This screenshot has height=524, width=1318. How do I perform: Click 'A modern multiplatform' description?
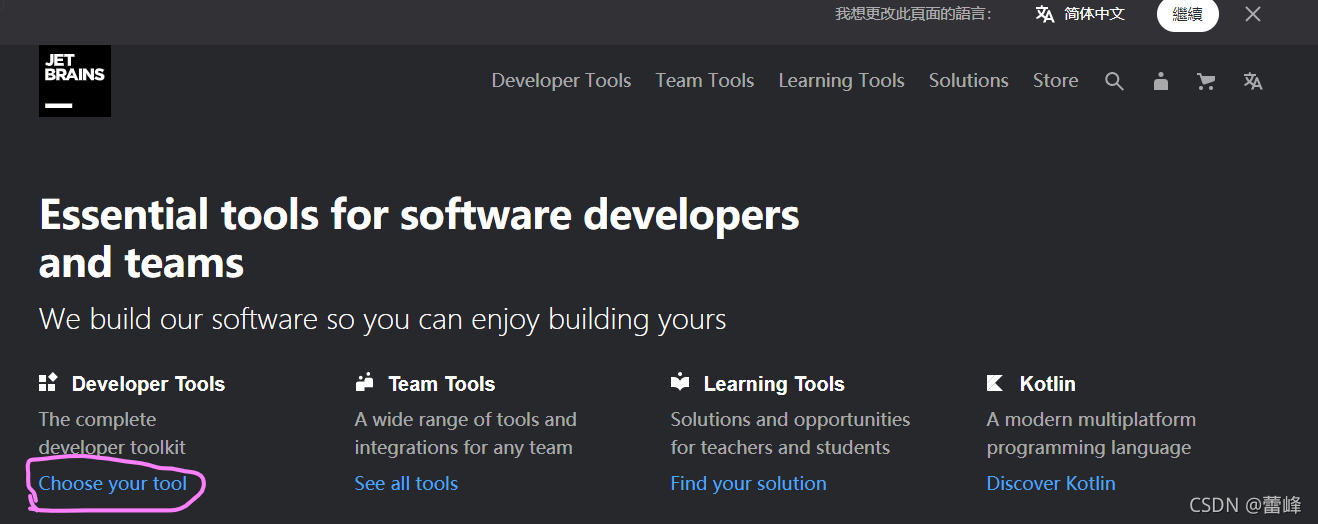pos(1091,433)
